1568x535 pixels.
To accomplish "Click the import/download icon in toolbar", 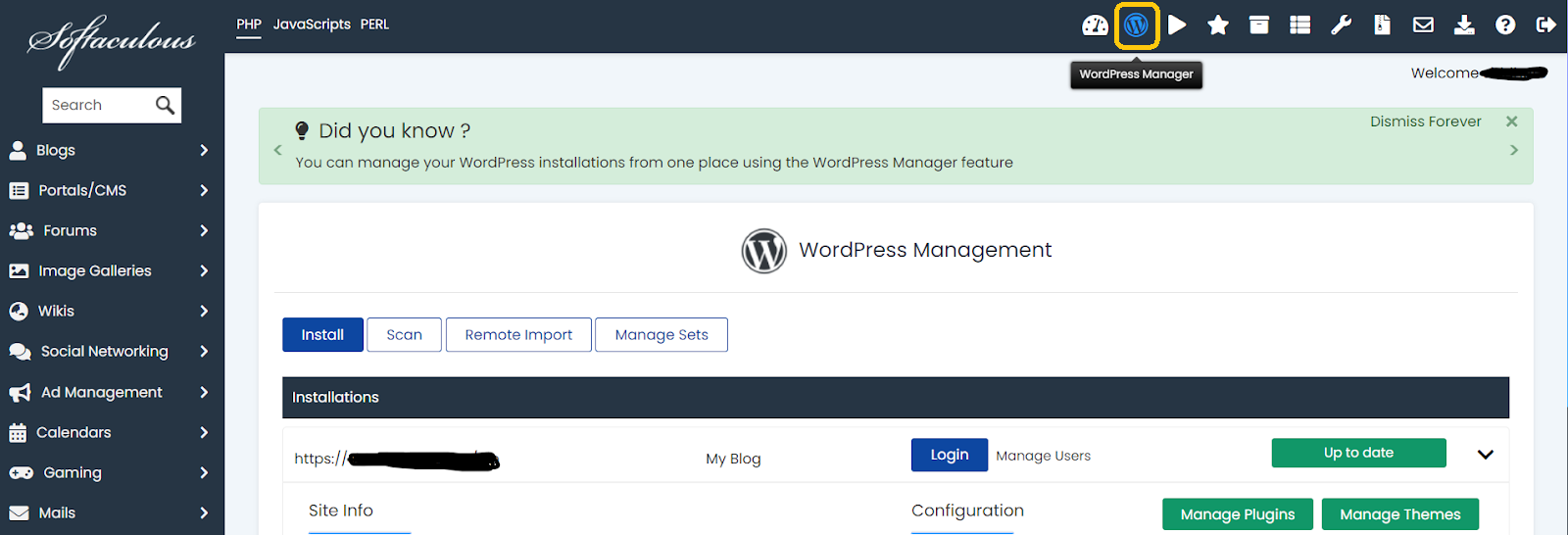I will click(x=1464, y=25).
